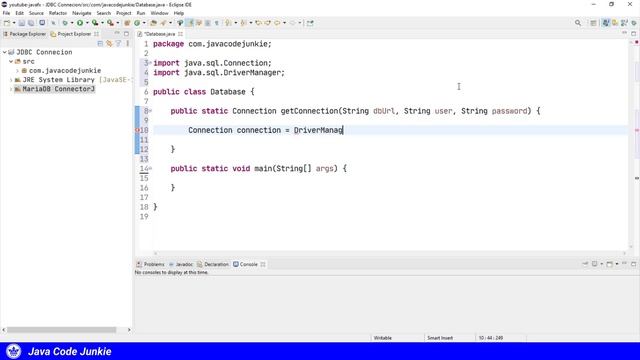Screen dimensions: 640x360
Task: Open Package Explorer view menu
Action: click(x=128, y=43)
